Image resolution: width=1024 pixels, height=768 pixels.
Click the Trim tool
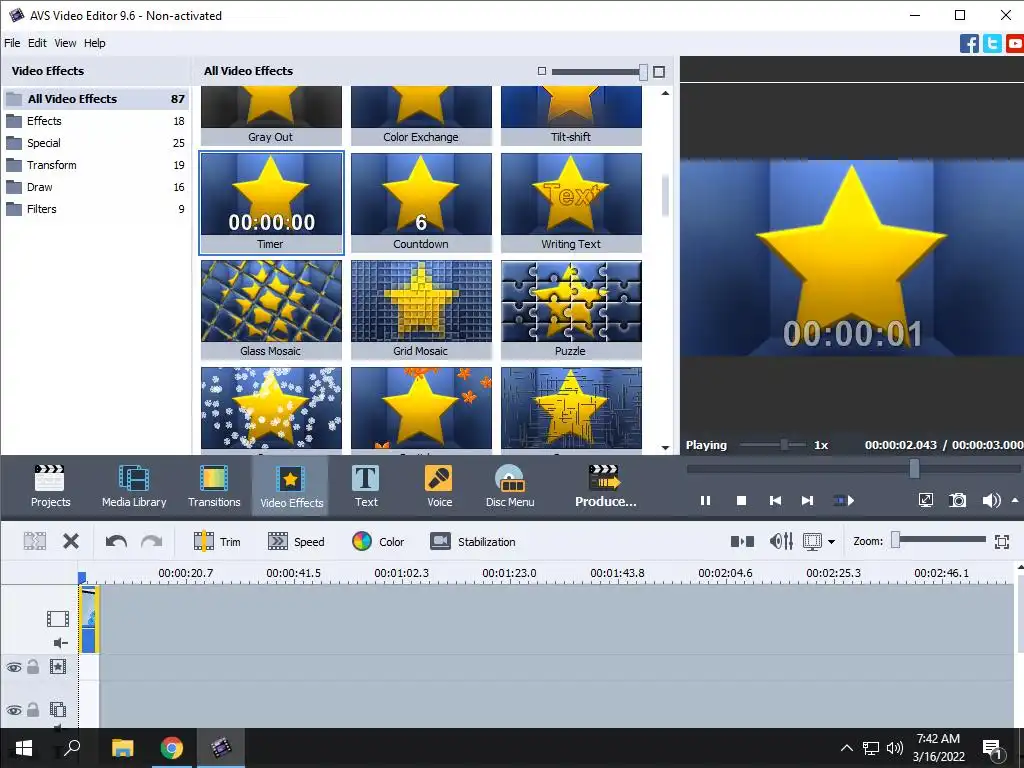[217, 541]
